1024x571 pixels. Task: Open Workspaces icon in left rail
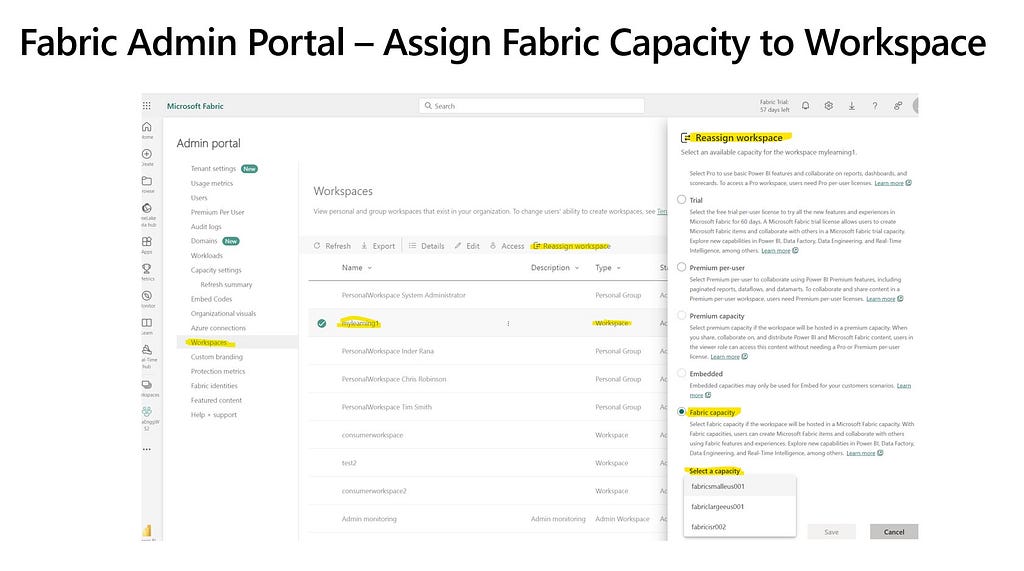(x=147, y=385)
